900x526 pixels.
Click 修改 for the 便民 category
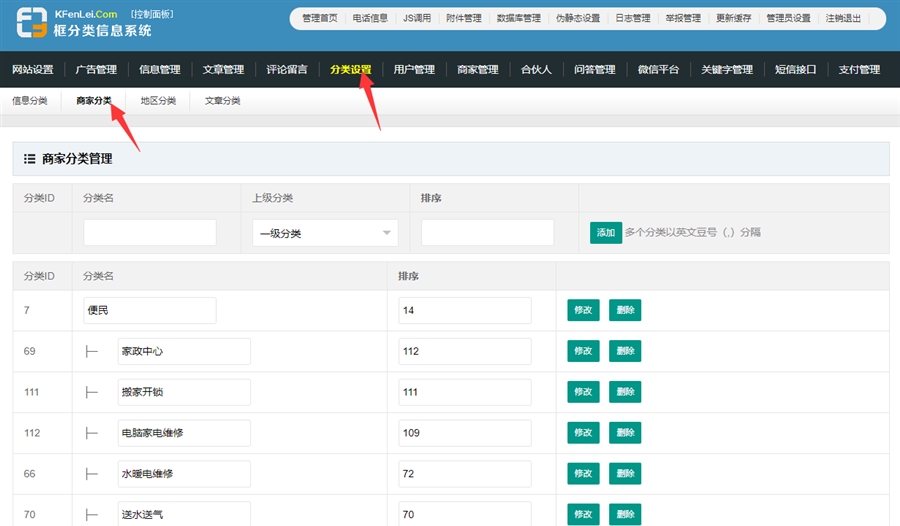[584, 311]
